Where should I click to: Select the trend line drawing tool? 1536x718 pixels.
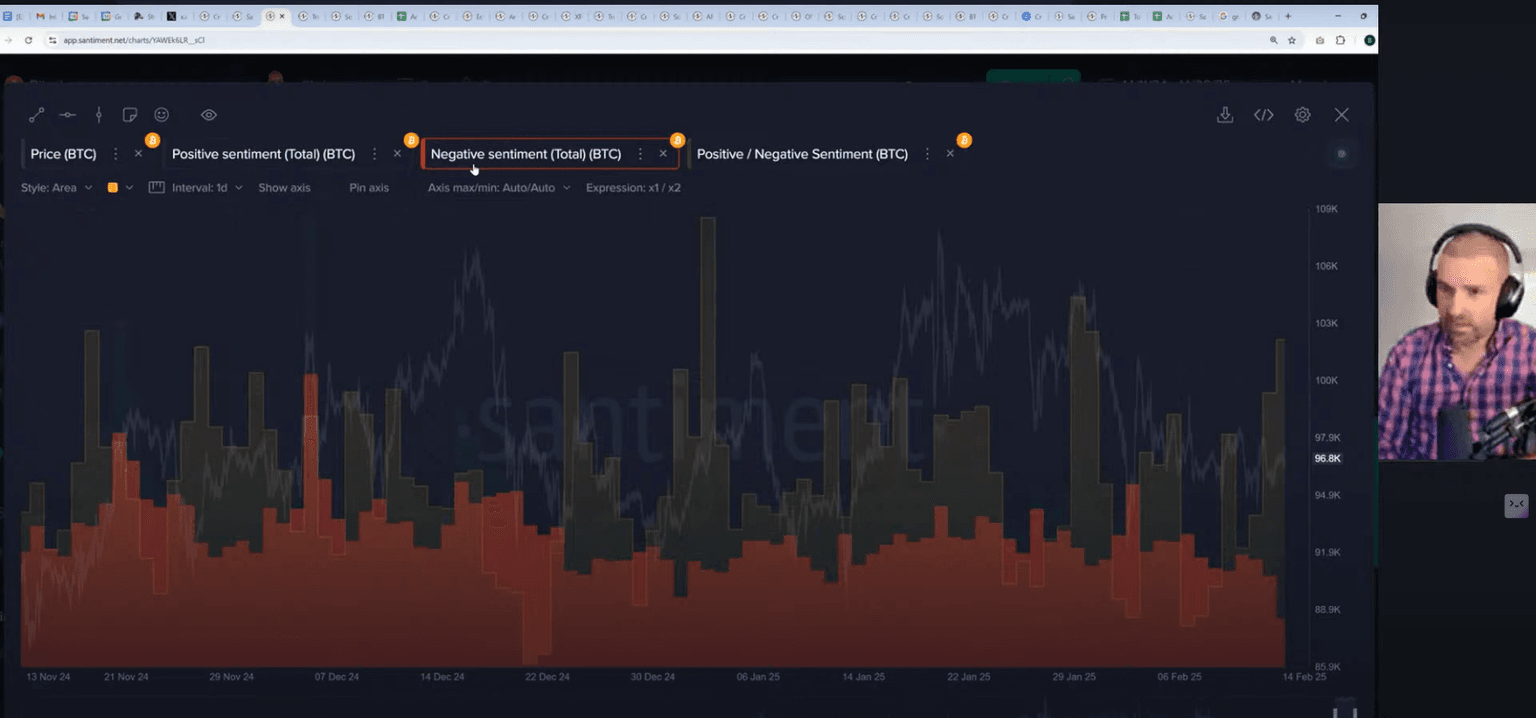[x=36, y=115]
